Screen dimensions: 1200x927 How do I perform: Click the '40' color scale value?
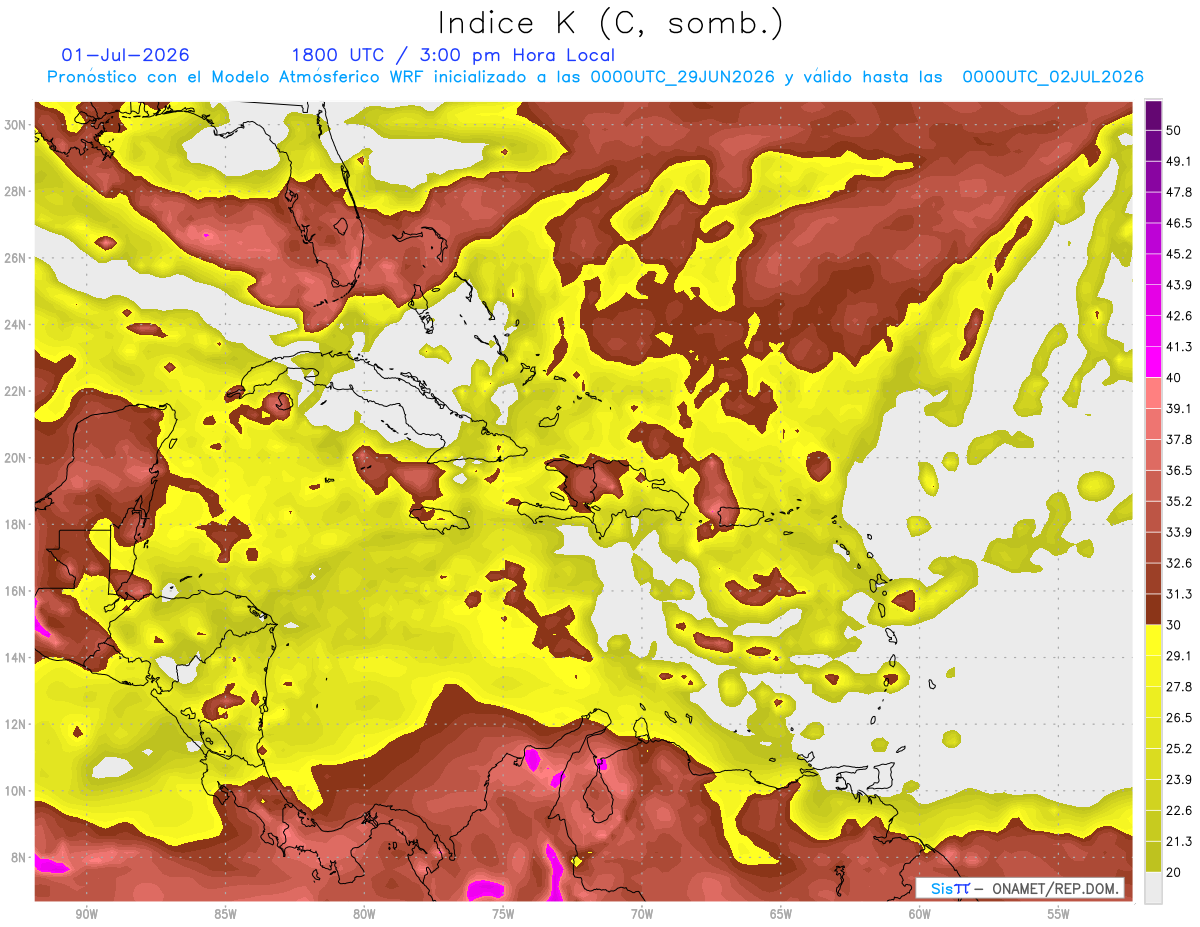[1174, 378]
